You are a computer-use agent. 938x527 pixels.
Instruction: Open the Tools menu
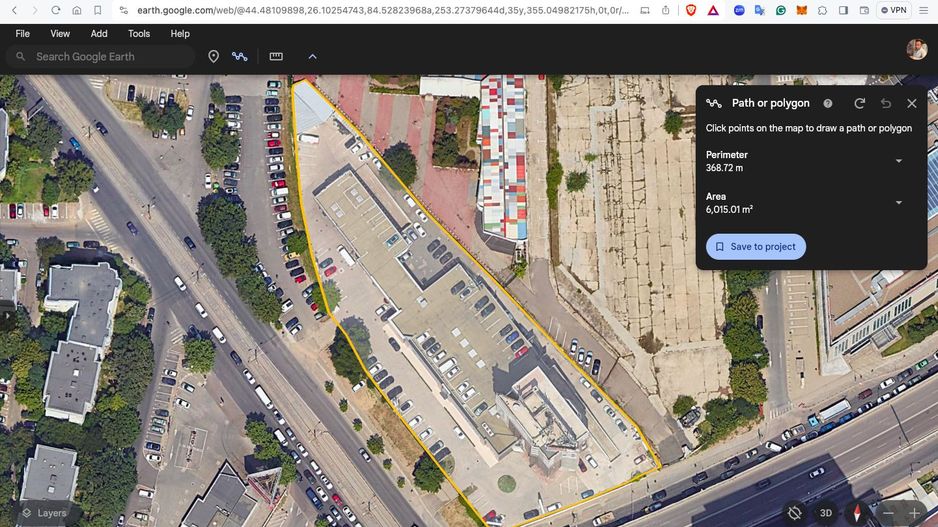[x=139, y=33]
